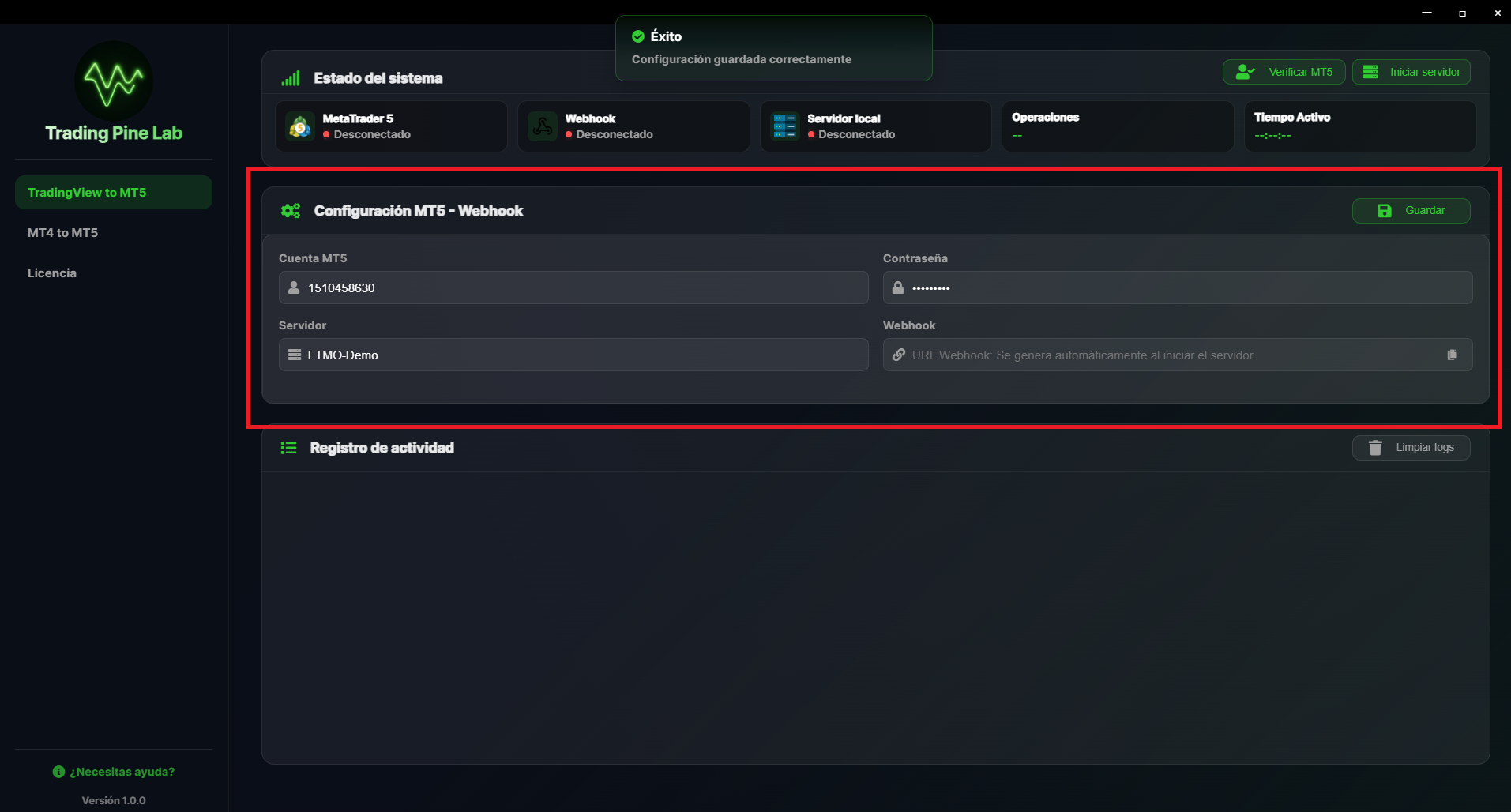Minimize the application window
This screenshot has height=812, width=1511.
click(1426, 13)
